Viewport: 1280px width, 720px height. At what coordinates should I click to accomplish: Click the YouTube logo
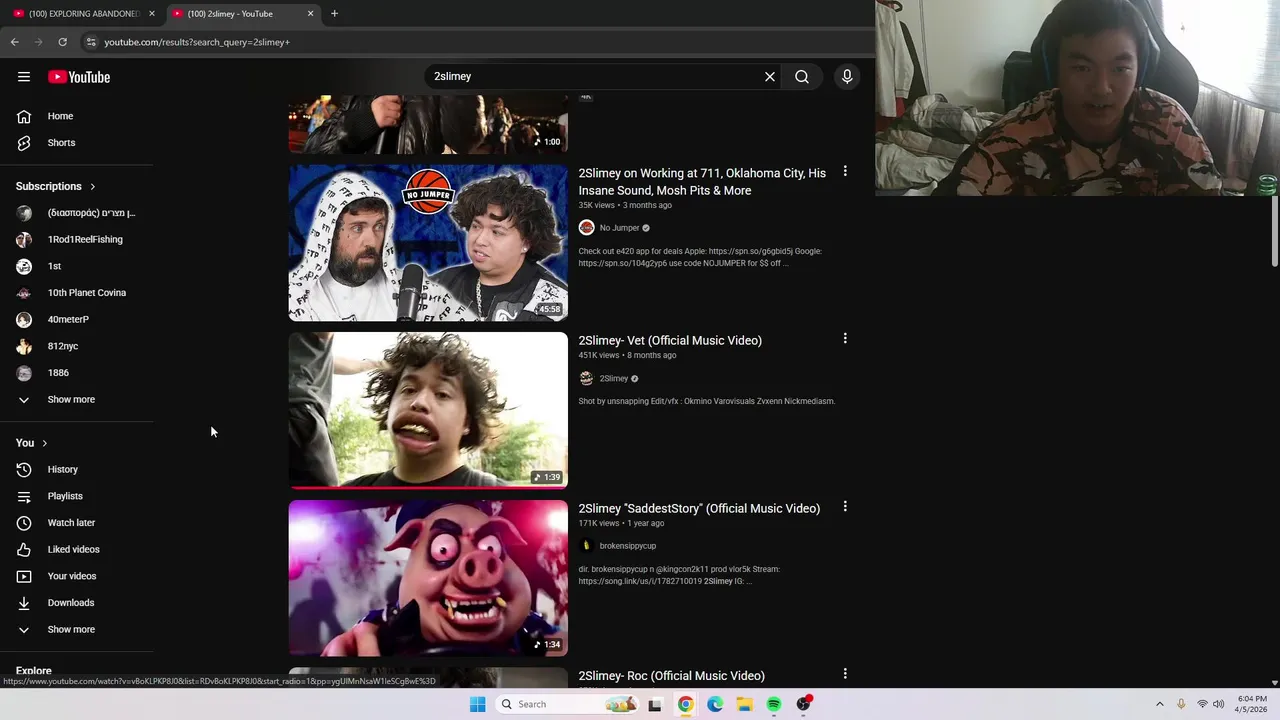79,77
